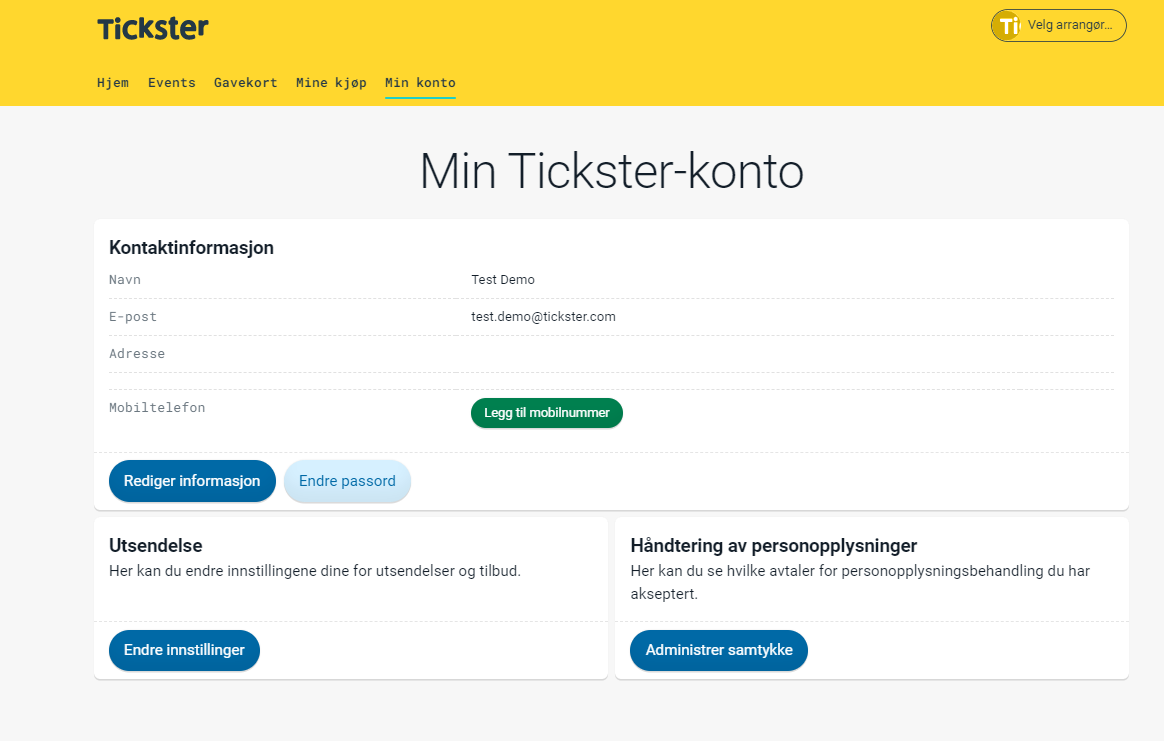Click the Tickster logo
The height and width of the screenshot is (741, 1164).
coord(152,28)
